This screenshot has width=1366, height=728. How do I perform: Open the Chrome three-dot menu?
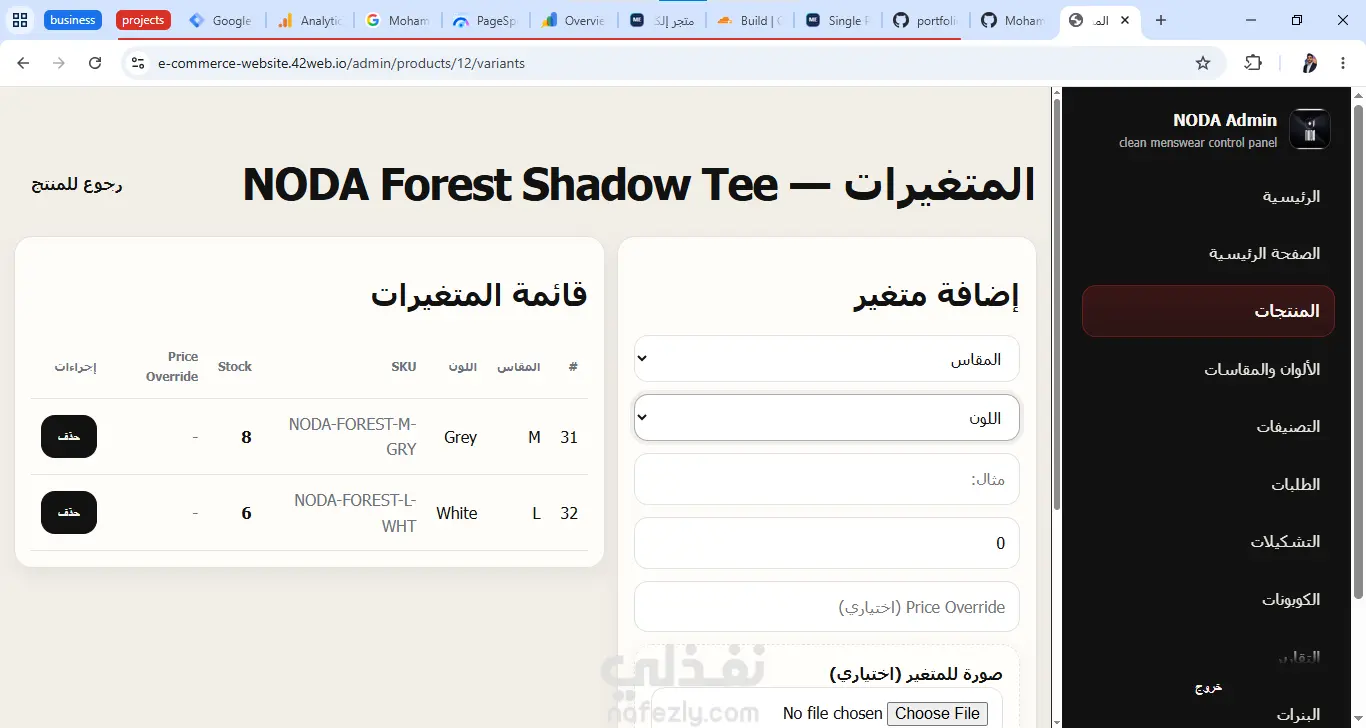(x=1343, y=63)
